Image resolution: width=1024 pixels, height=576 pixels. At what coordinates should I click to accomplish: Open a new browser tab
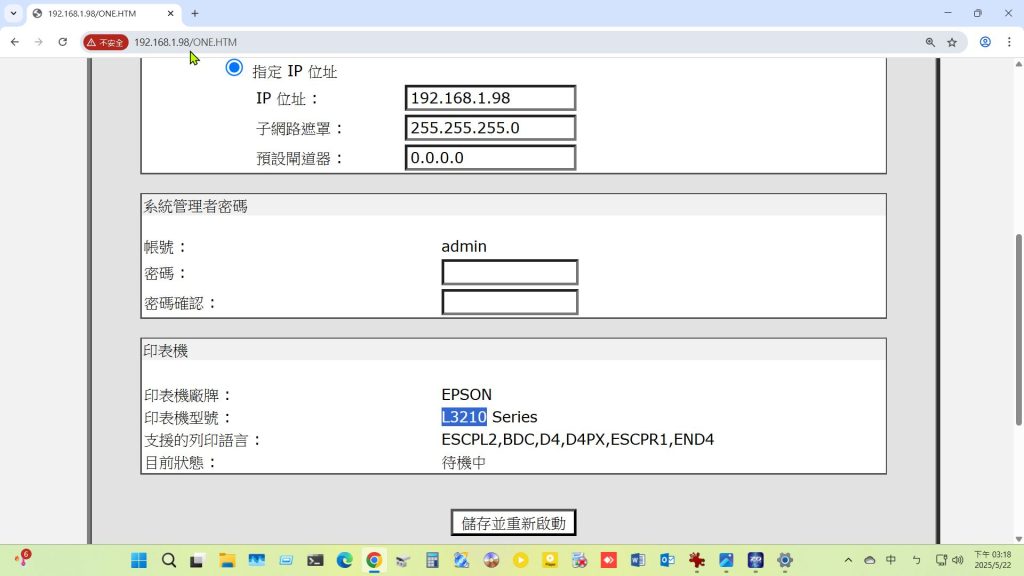click(195, 13)
